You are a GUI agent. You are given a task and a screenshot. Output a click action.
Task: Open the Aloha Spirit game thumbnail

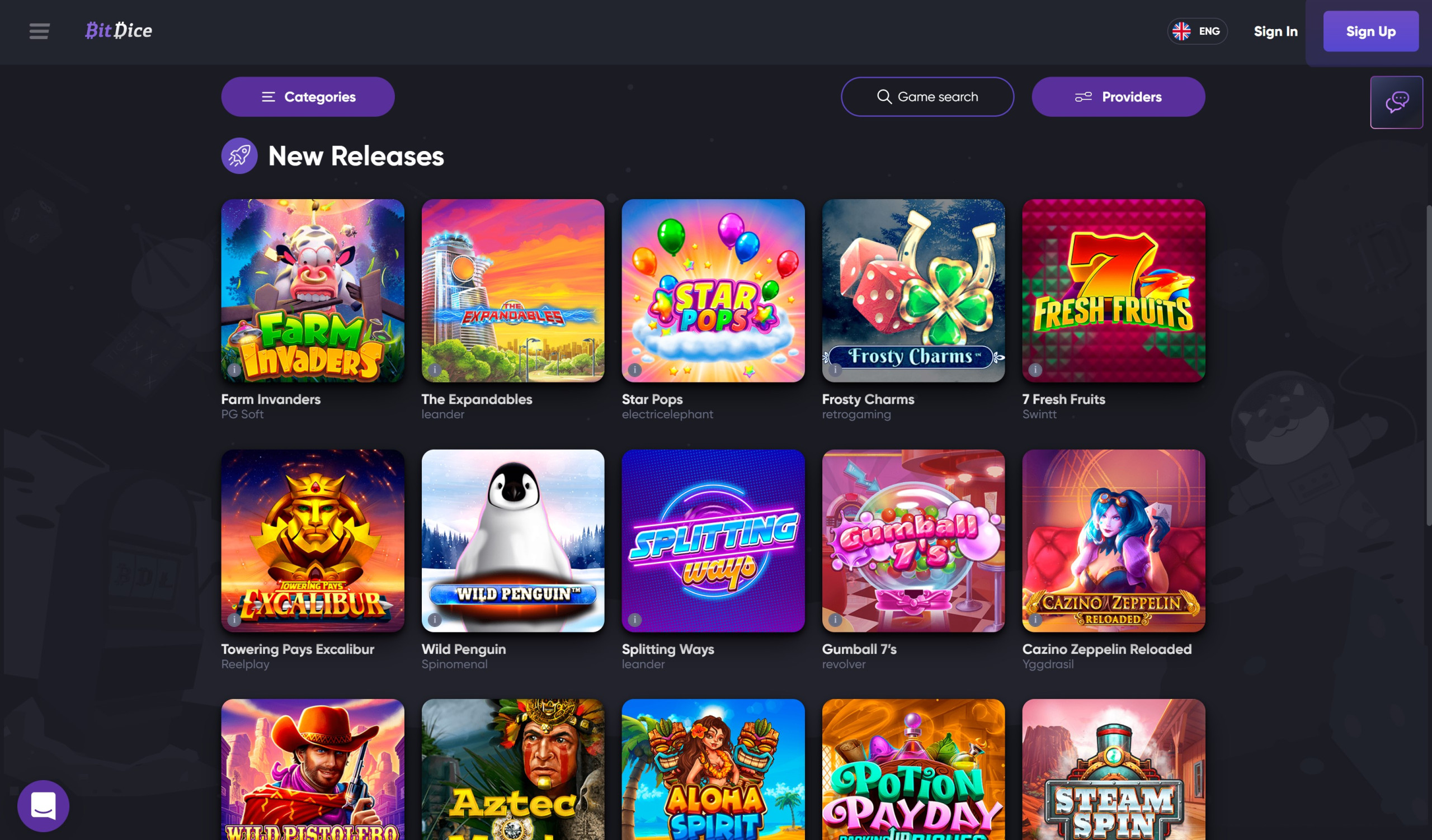click(x=713, y=770)
